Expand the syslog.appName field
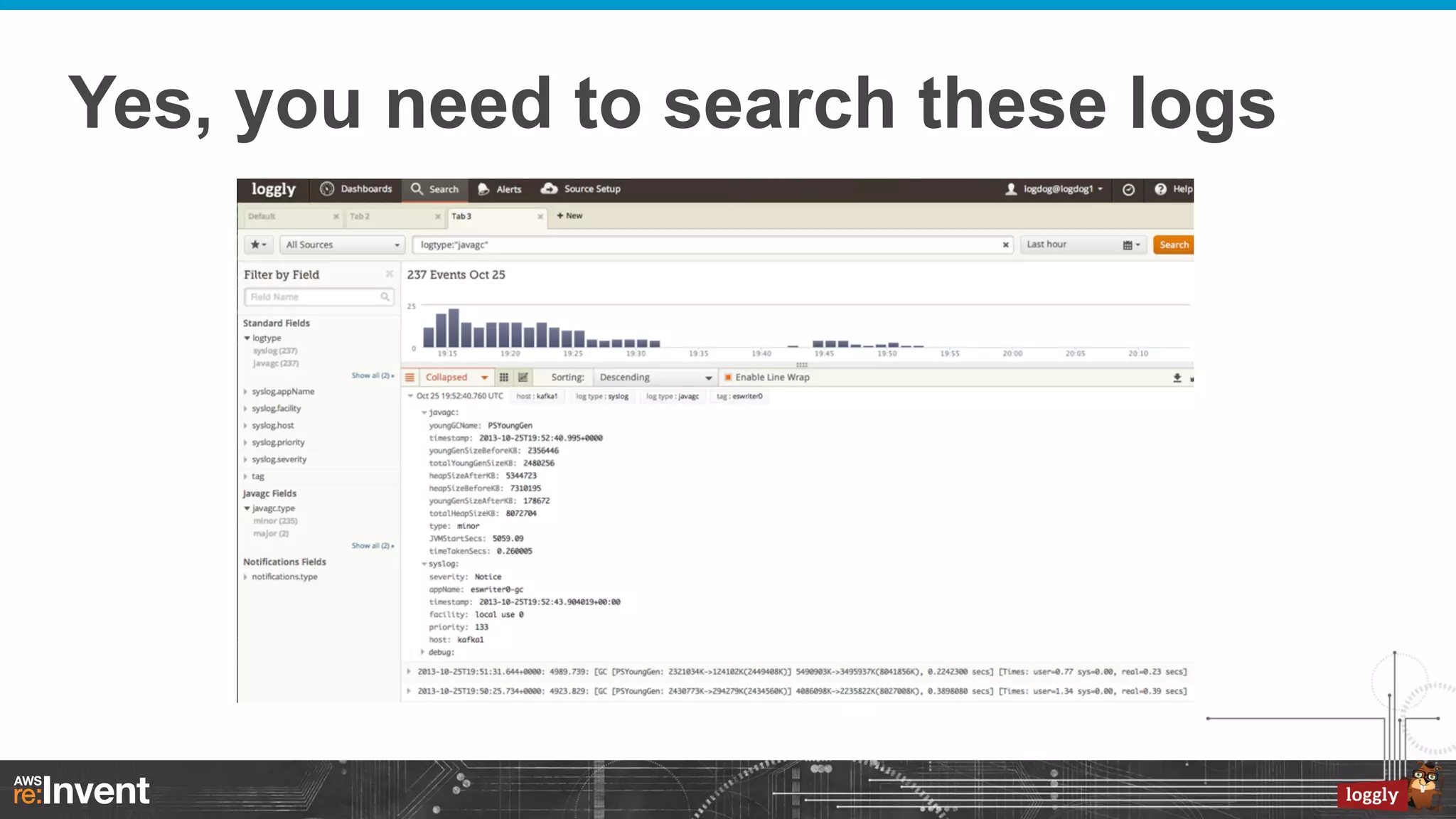 tap(245, 392)
